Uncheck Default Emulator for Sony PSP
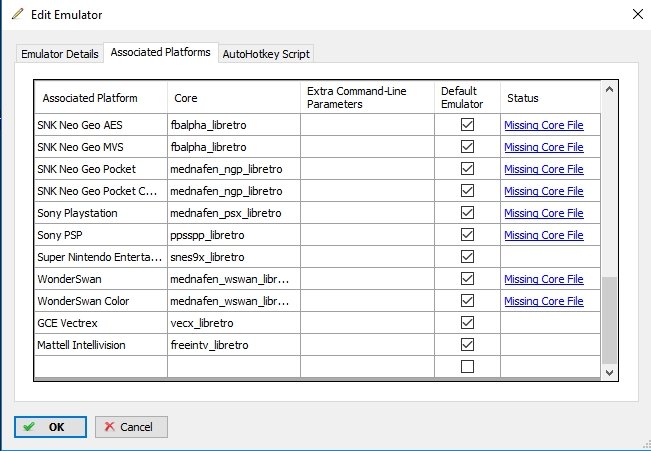651x451 pixels. coord(467,235)
